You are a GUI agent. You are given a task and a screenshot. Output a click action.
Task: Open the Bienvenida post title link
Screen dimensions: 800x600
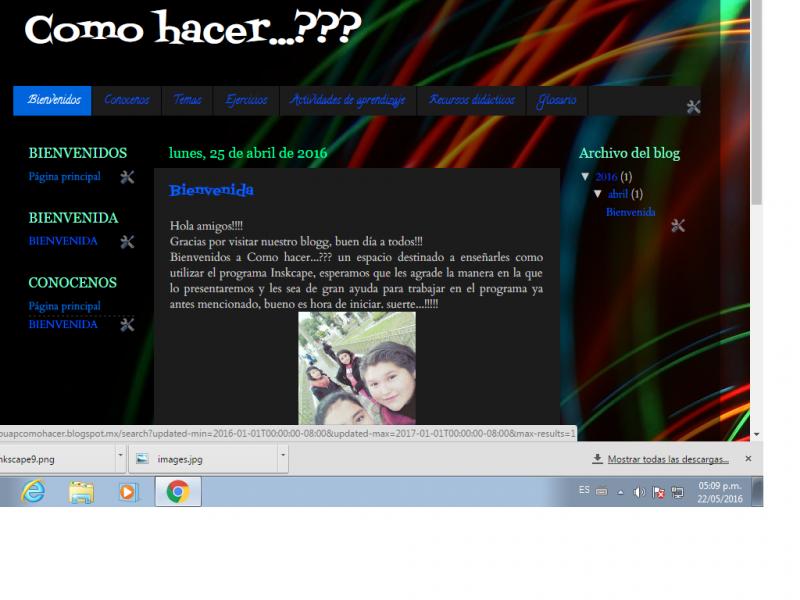[211, 190]
